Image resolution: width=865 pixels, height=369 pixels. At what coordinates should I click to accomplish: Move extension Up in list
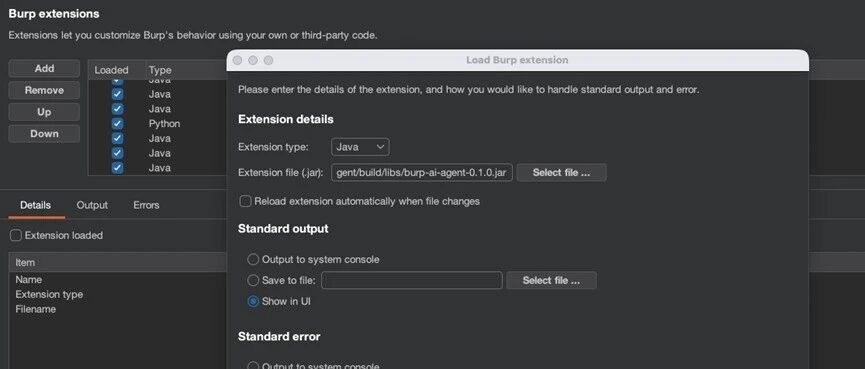(44, 112)
